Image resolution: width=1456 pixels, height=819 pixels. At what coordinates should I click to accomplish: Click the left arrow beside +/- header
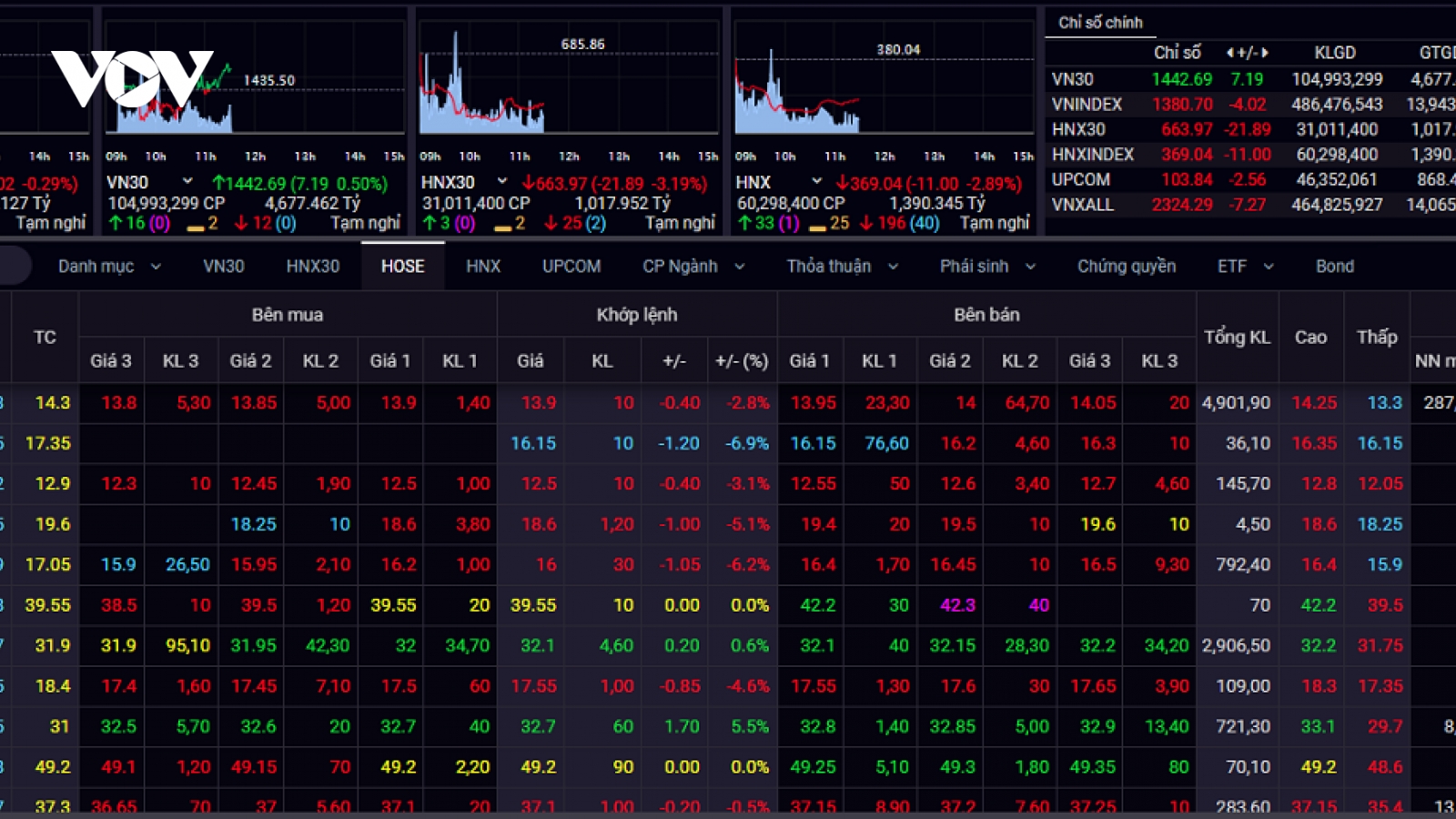click(1230, 53)
